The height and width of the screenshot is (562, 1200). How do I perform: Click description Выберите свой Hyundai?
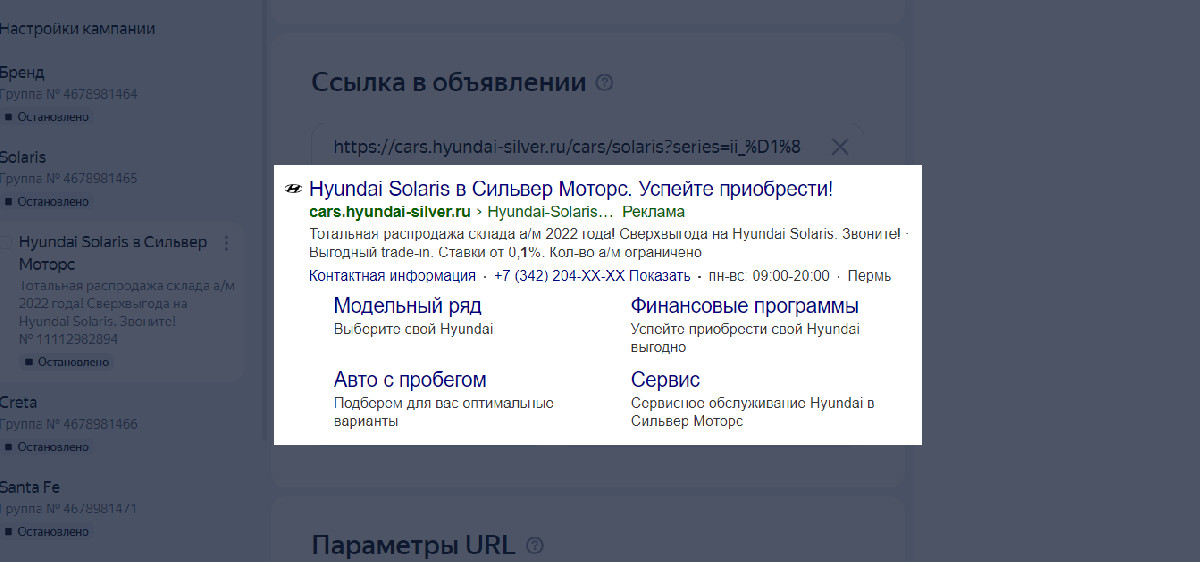413,328
